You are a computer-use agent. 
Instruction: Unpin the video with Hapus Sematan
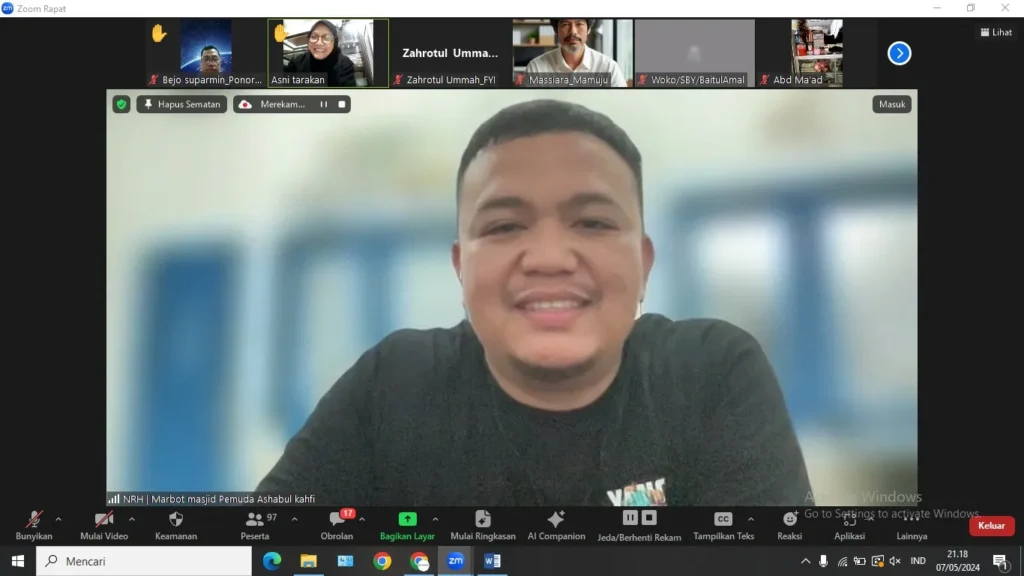(x=182, y=104)
